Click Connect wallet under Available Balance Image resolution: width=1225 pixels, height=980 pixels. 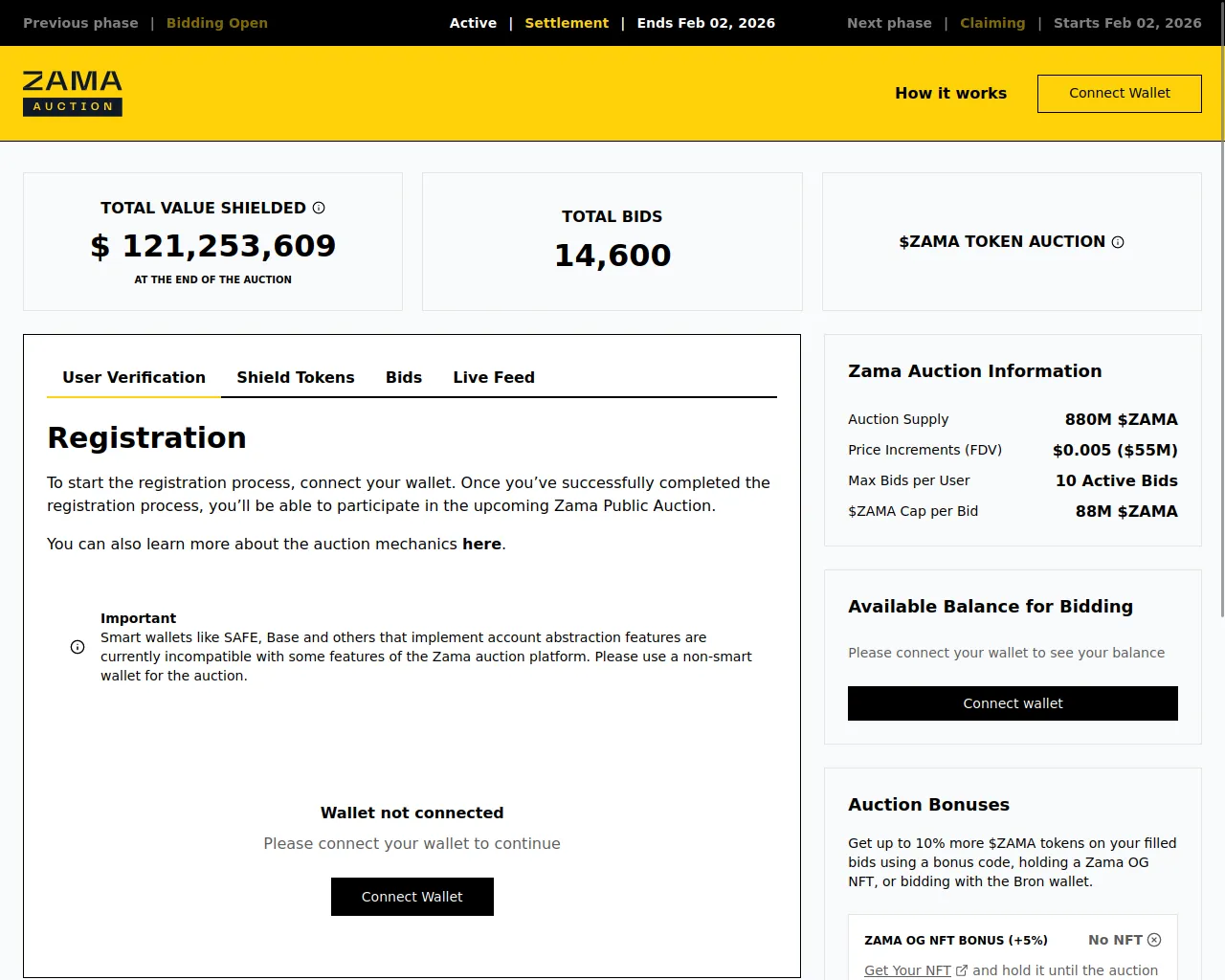pyautogui.click(x=1013, y=703)
